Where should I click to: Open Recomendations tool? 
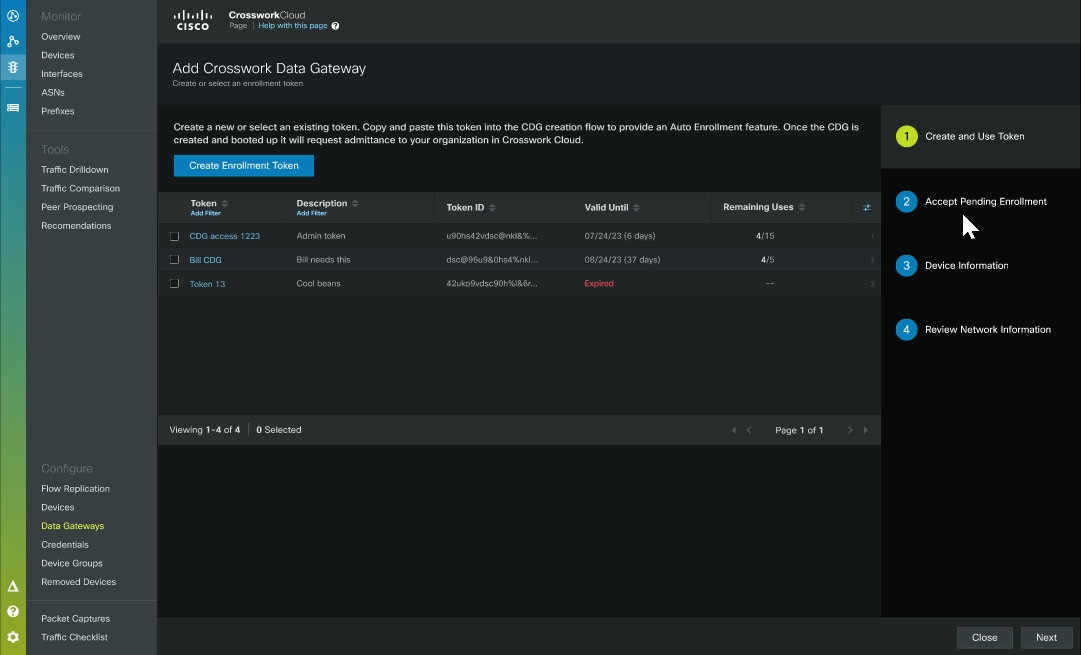(x=76, y=225)
